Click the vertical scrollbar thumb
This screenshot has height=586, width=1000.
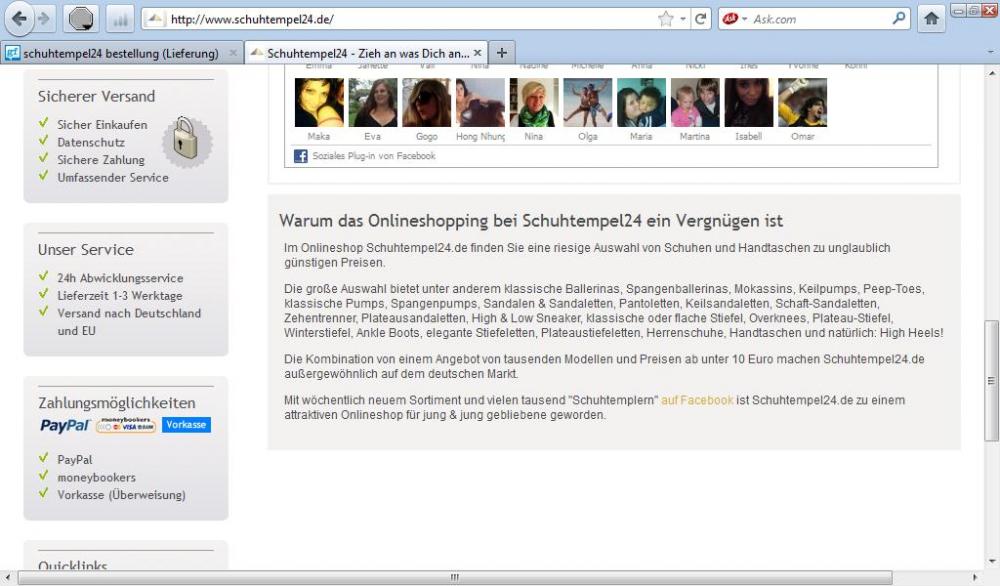tap(991, 381)
